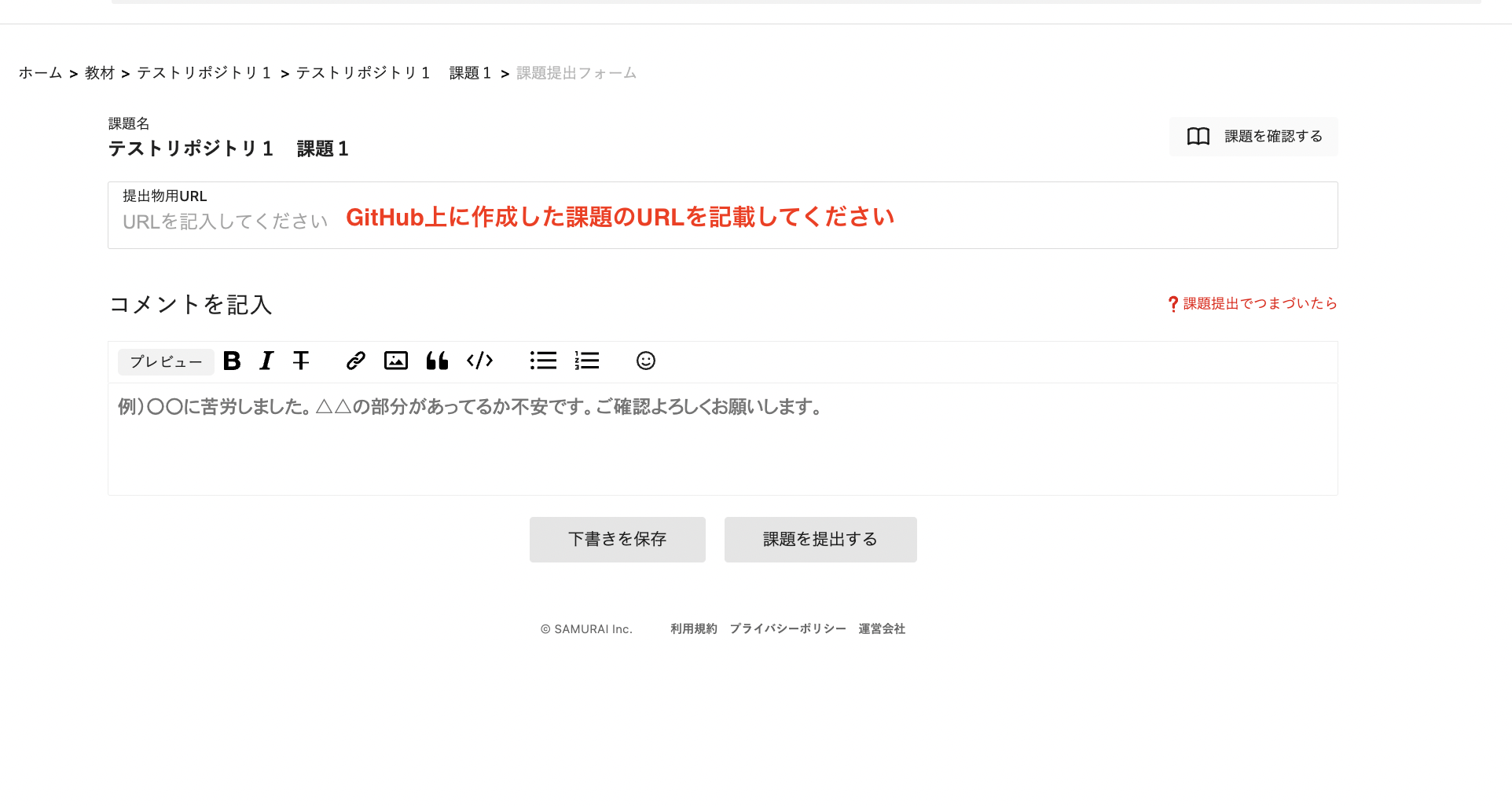The width and height of the screenshot is (1512, 806).
Task: Create a numbered list
Action: (586, 361)
